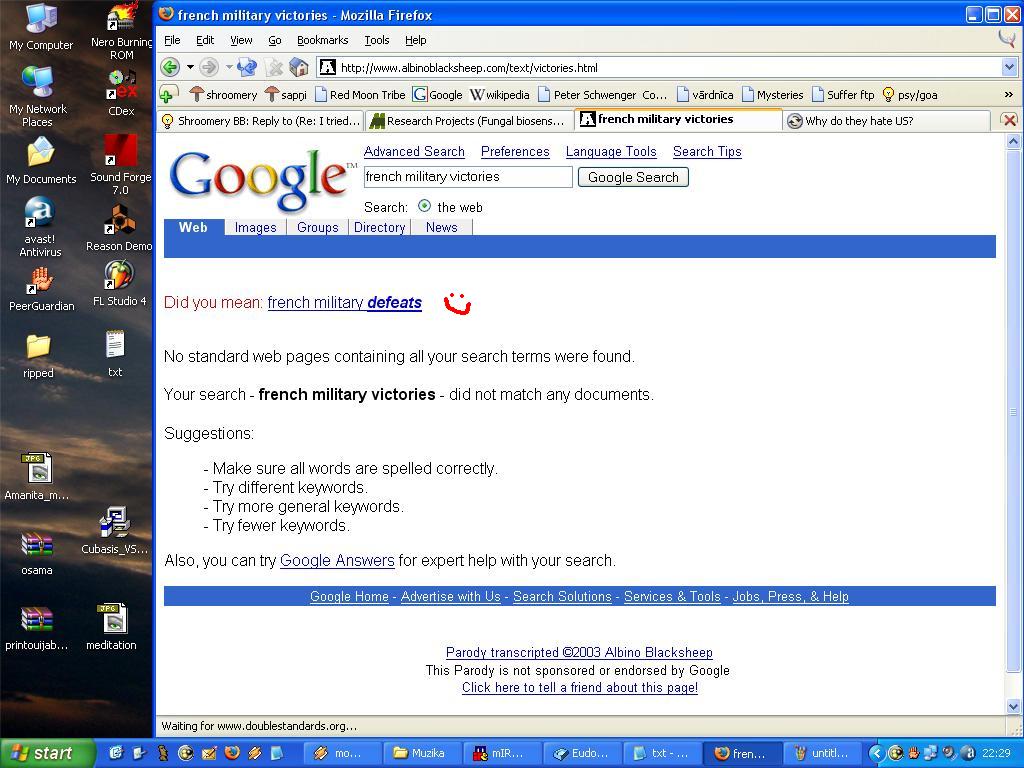
Task: Go to the Firefox home page
Action: point(299,67)
